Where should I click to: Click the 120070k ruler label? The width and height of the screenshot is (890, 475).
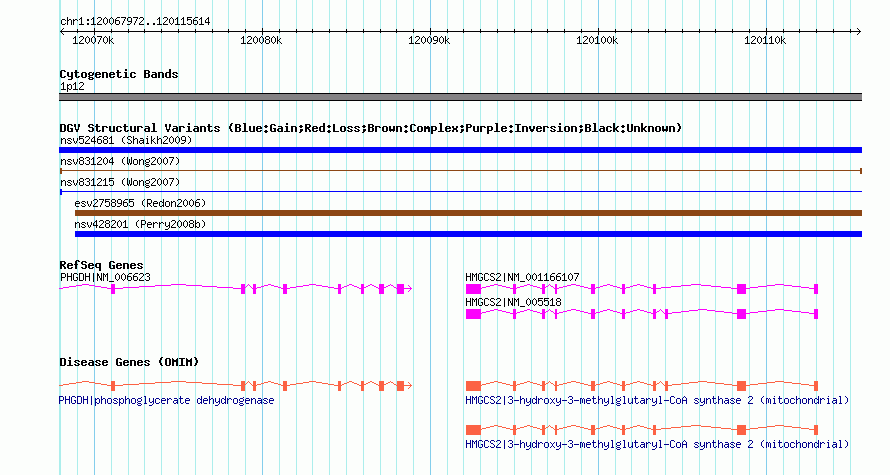[93, 41]
